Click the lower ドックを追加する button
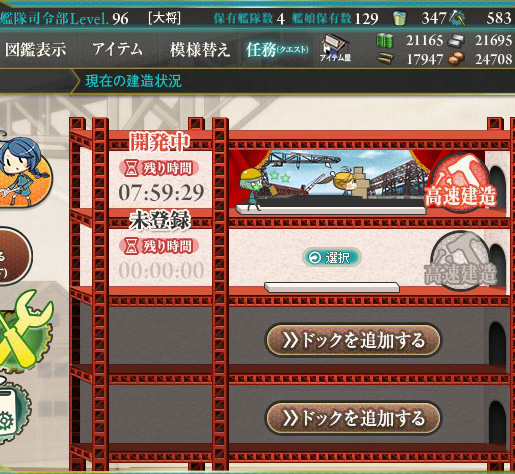This screenshot has height=474, width=515. [353, 418]
